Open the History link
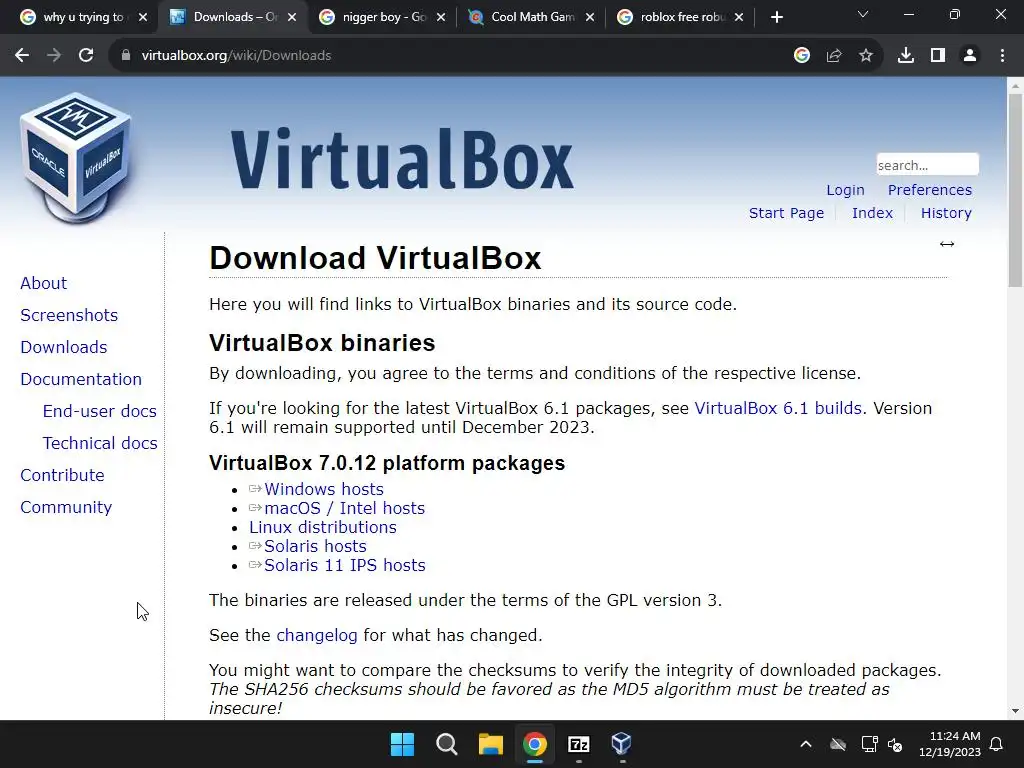 (x=946, y=213)
